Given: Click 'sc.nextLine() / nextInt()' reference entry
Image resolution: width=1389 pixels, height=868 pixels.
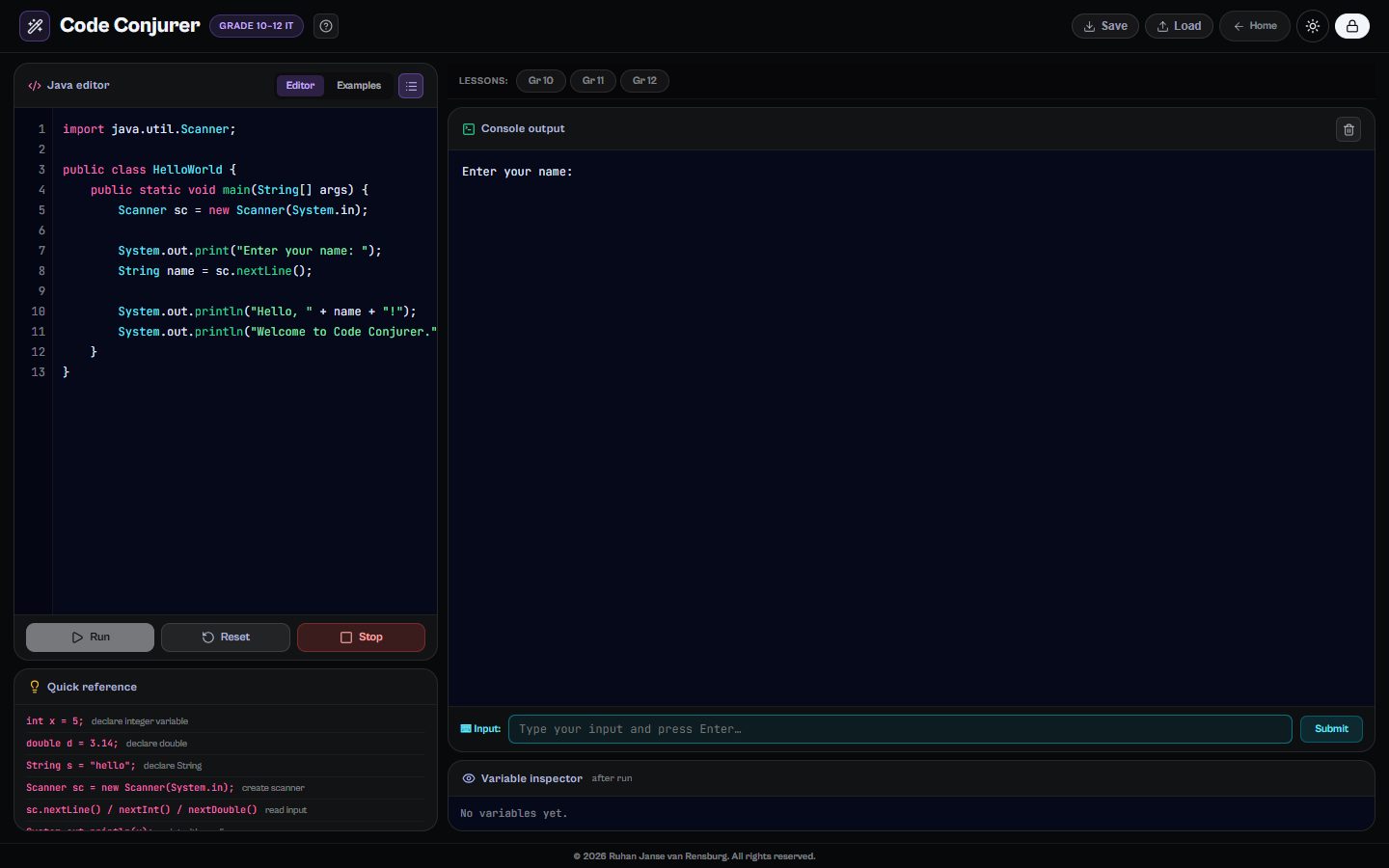Looking at the screenshot, I should coord(142,810).
